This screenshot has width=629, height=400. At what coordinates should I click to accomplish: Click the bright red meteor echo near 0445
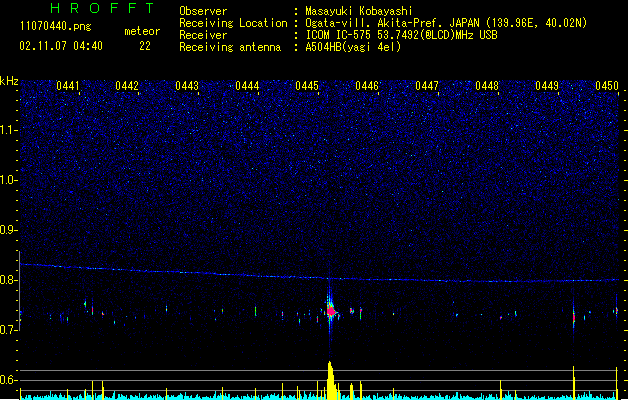click(x=331, y=311)
